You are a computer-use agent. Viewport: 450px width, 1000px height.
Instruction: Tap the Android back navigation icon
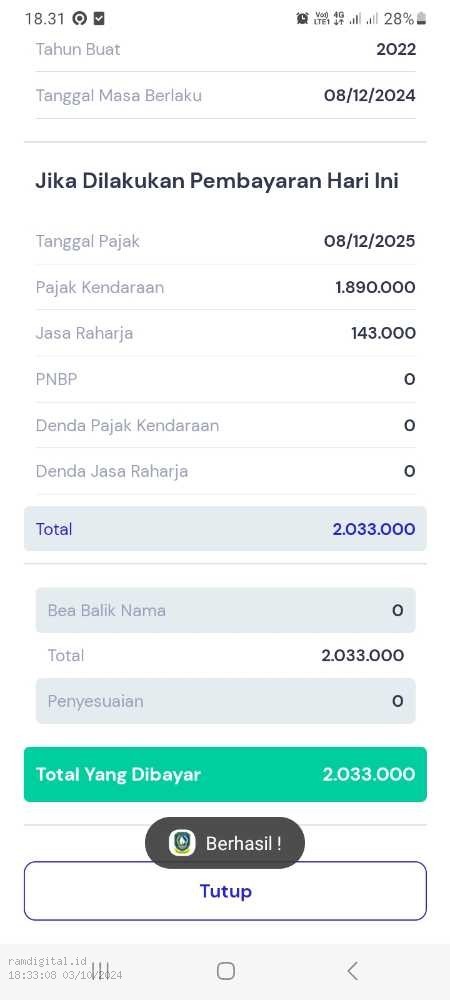point(352,971)
